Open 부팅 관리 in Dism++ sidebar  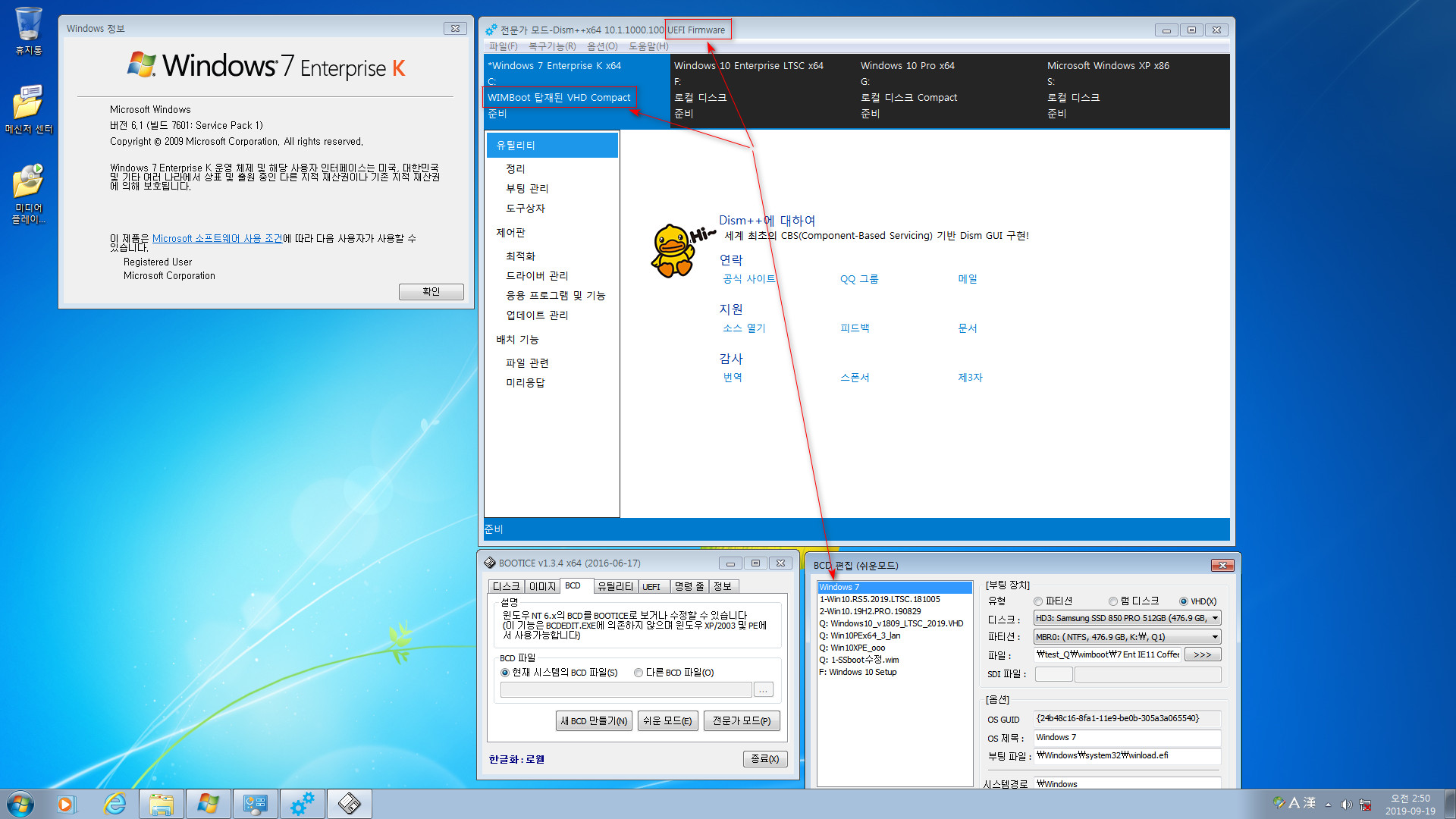point(527,188)
